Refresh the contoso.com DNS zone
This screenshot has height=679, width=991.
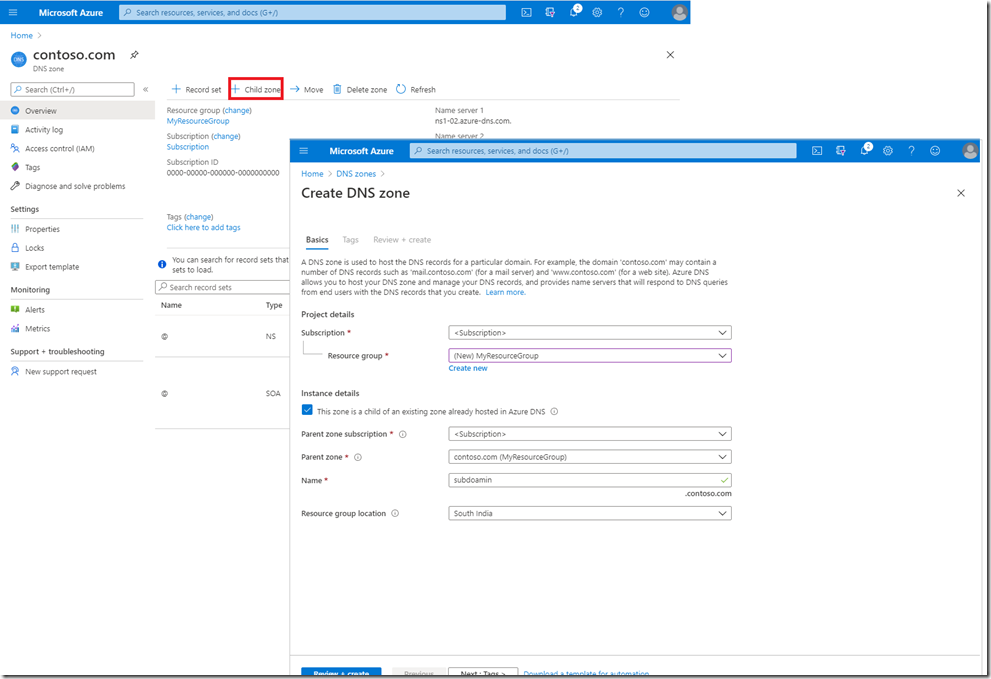(x=416, y=90)
